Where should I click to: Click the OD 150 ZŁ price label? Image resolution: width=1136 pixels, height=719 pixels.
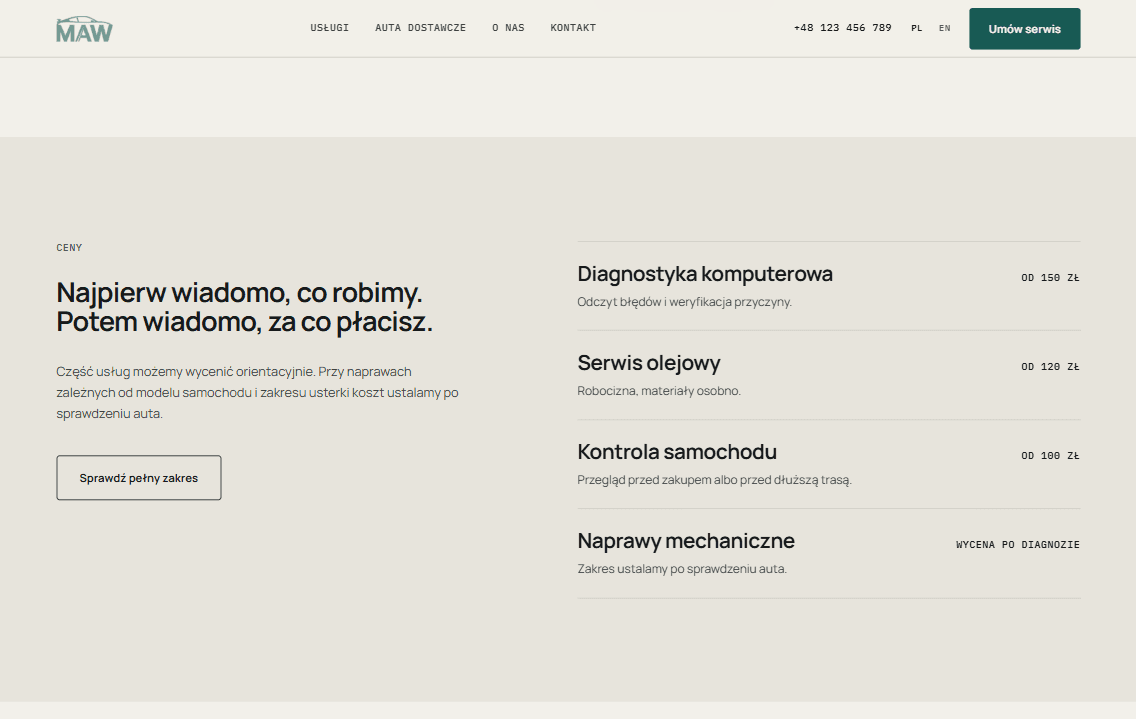(1051, 278)
